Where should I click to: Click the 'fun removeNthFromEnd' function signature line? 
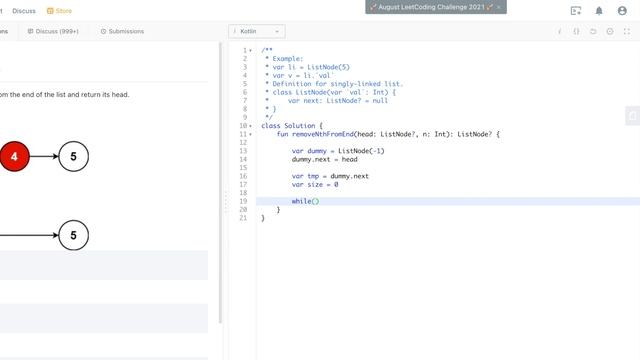(x=388, y=134)
